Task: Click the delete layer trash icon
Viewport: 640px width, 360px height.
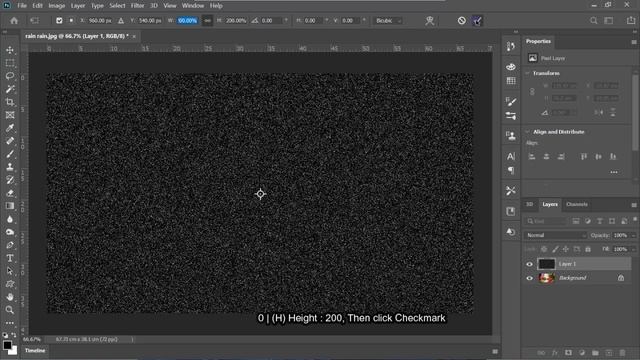Action: pyautogui.click(x=622, y=353)
